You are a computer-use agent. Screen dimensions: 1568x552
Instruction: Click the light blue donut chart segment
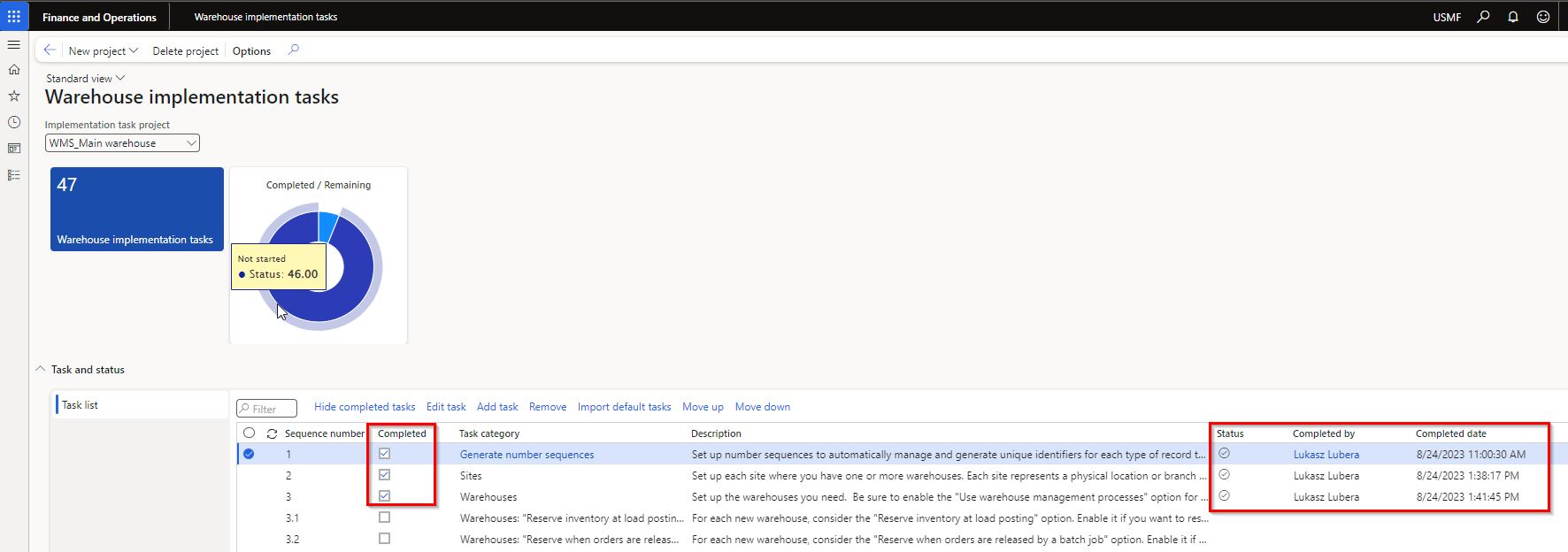pyautogui.click(x=328, y=224)
